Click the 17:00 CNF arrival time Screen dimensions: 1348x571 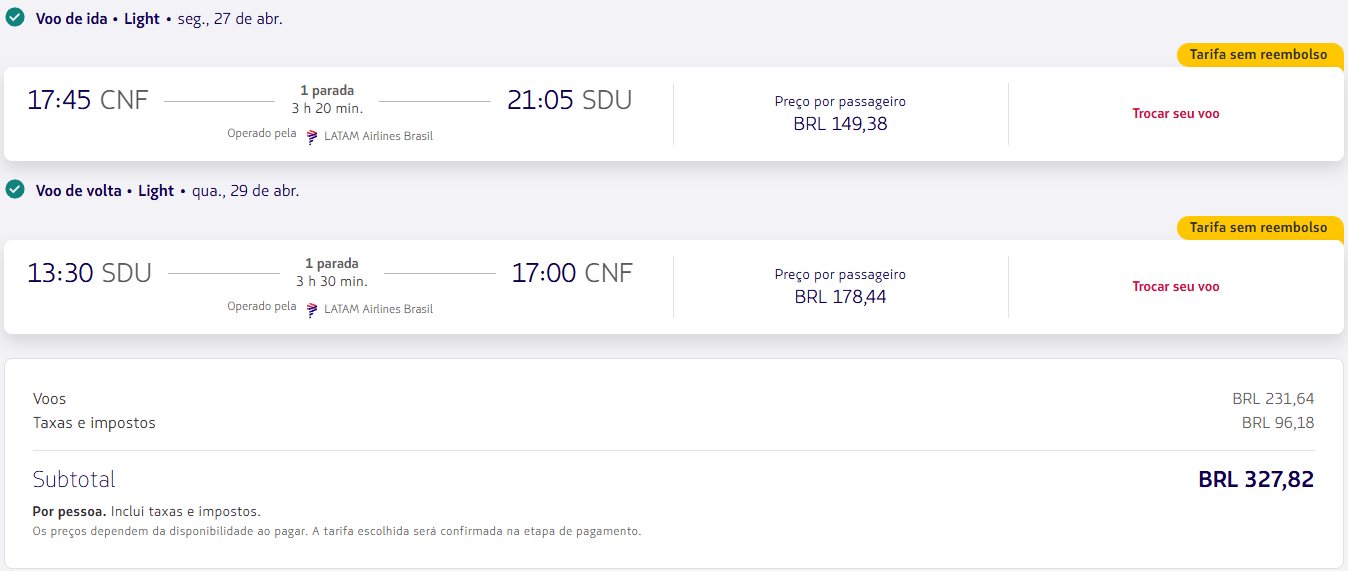(x=572, y=273)
